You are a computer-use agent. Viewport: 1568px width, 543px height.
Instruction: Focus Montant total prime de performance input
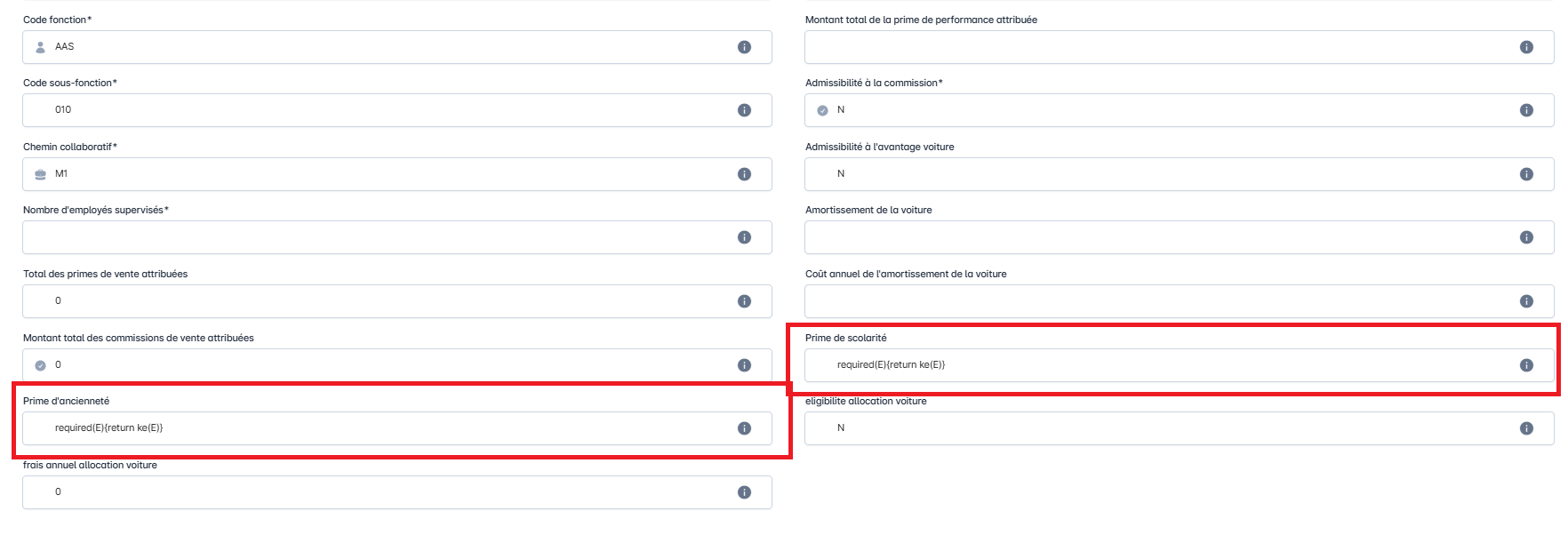tap(1156, 47)
